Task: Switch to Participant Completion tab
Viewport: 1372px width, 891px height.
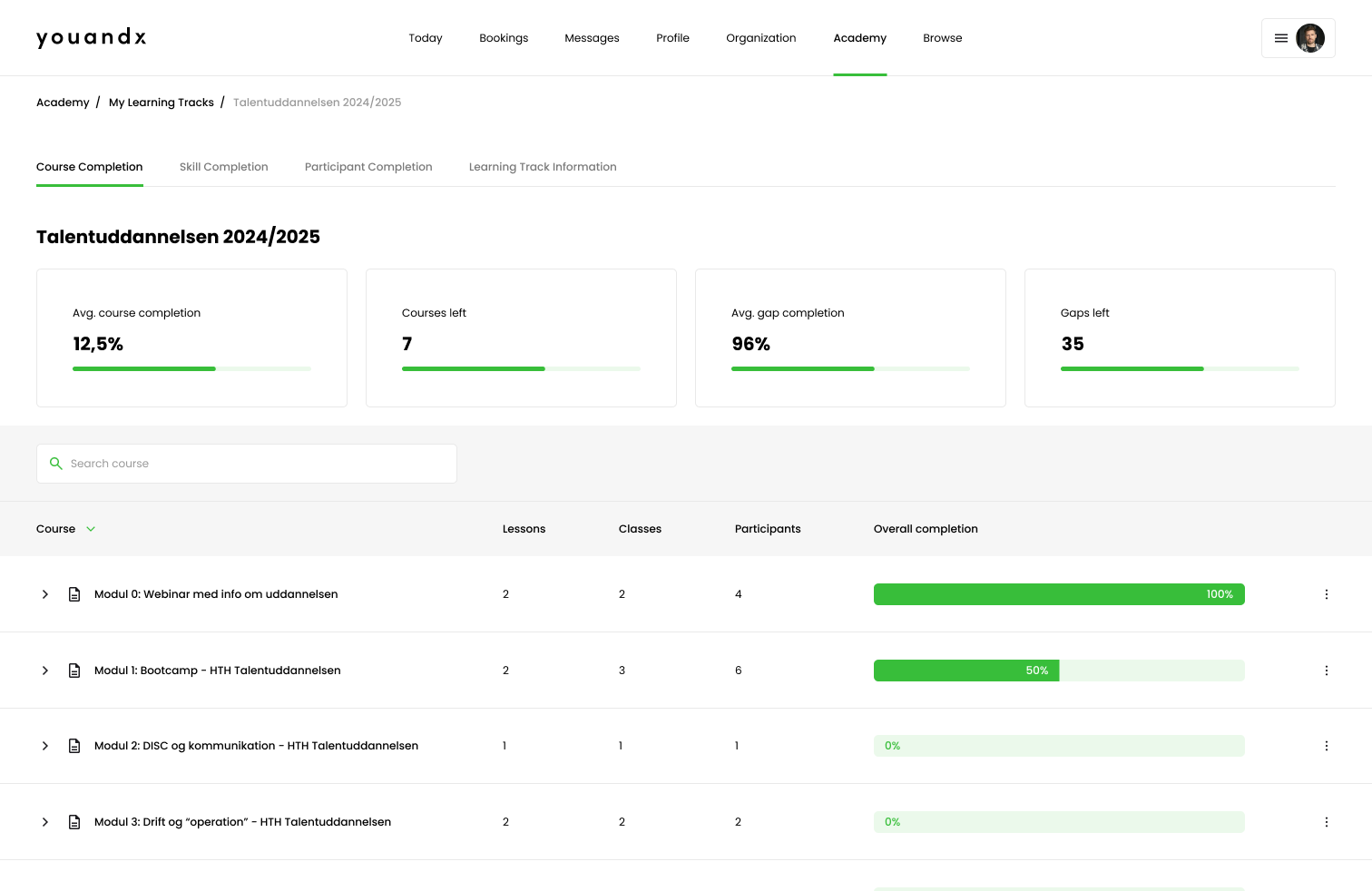Action: tap(368, 167)
